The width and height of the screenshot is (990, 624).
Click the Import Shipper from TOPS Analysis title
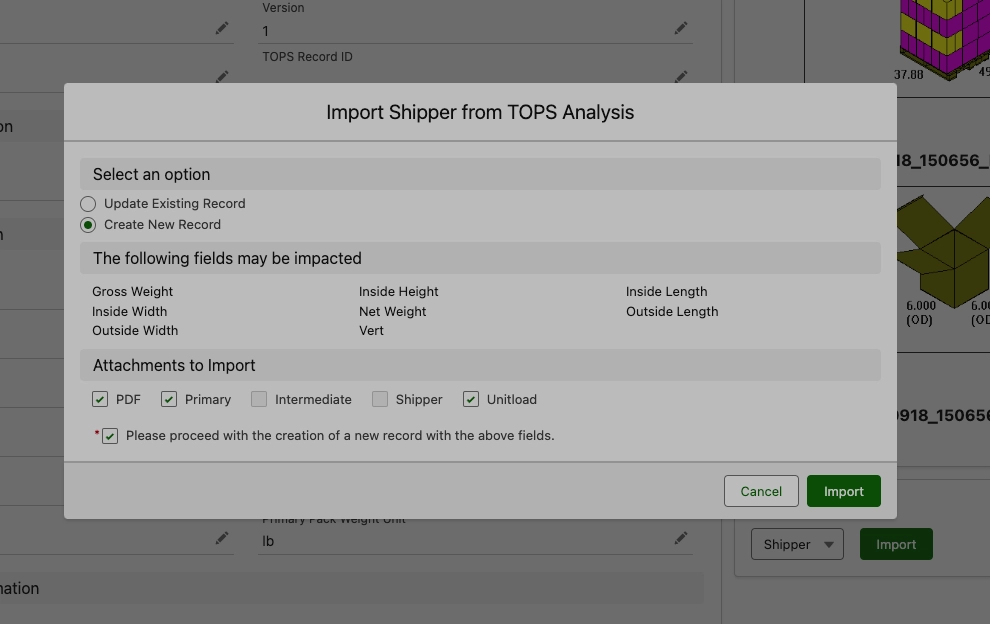pos(480,112)
